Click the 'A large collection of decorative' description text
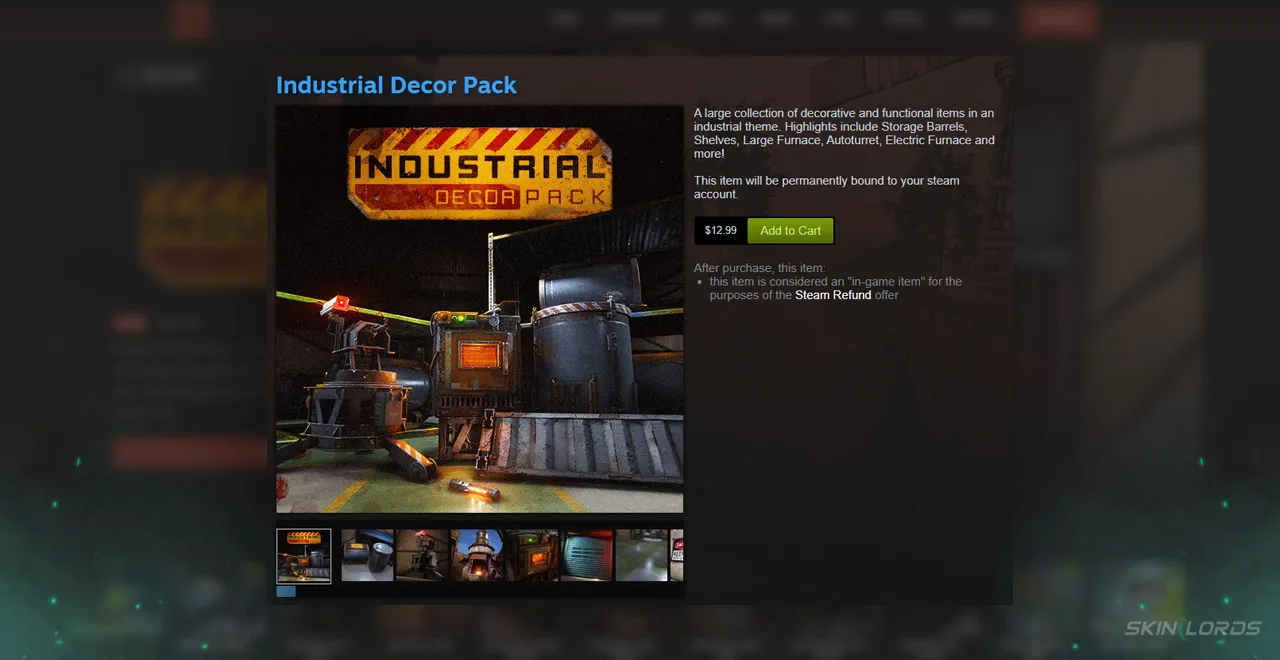The image size is (1280, 660). (x=844, y=134)
